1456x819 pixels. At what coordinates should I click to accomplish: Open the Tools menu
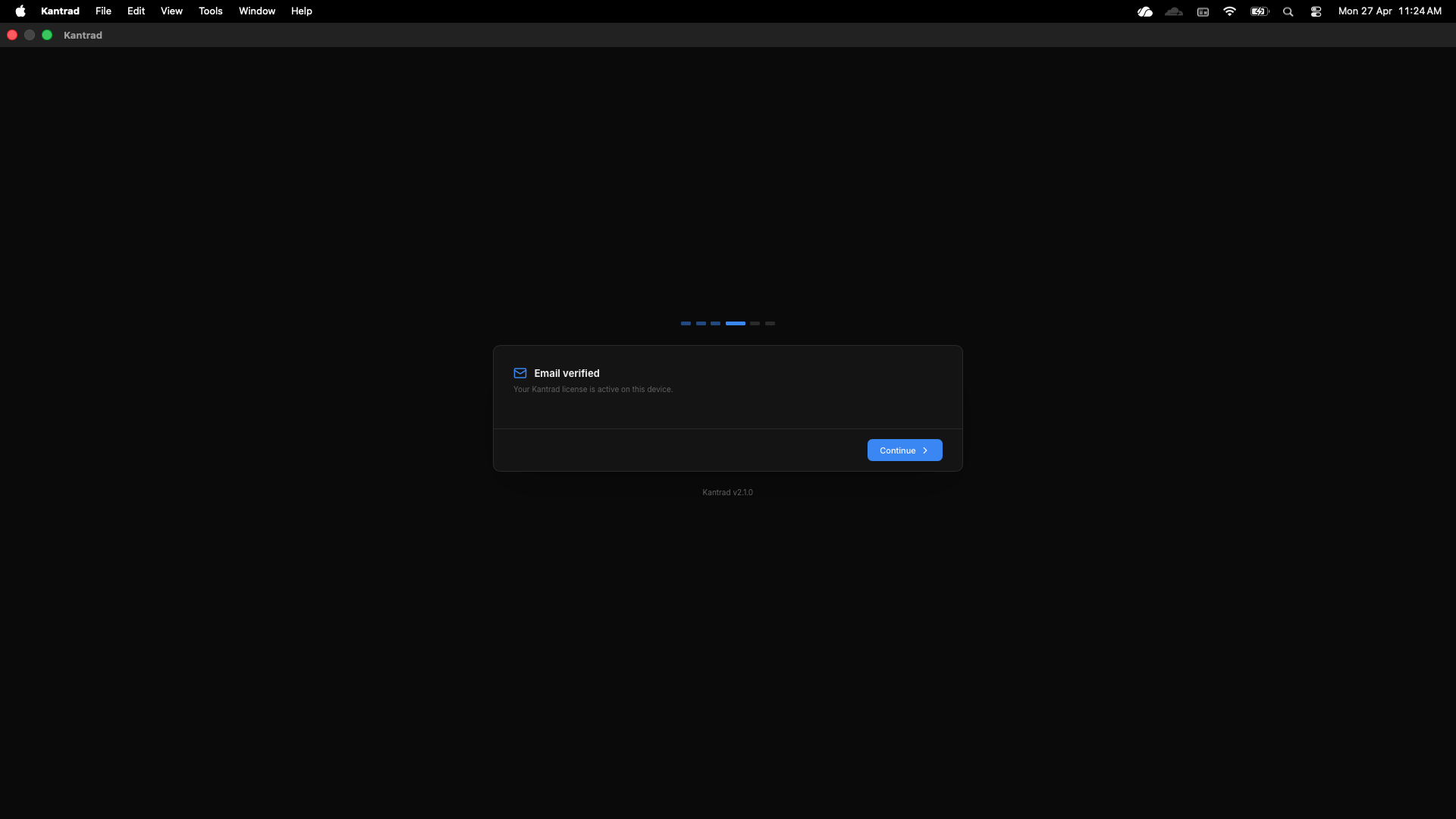(x=211, y=11)
